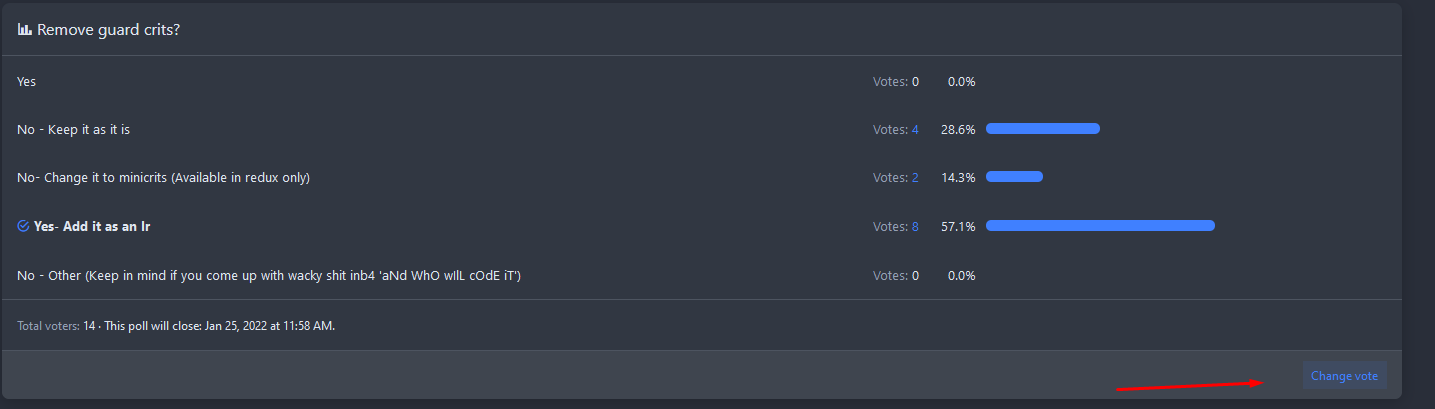Click the "Total voters: 14" text

click(x=56, y=326)
